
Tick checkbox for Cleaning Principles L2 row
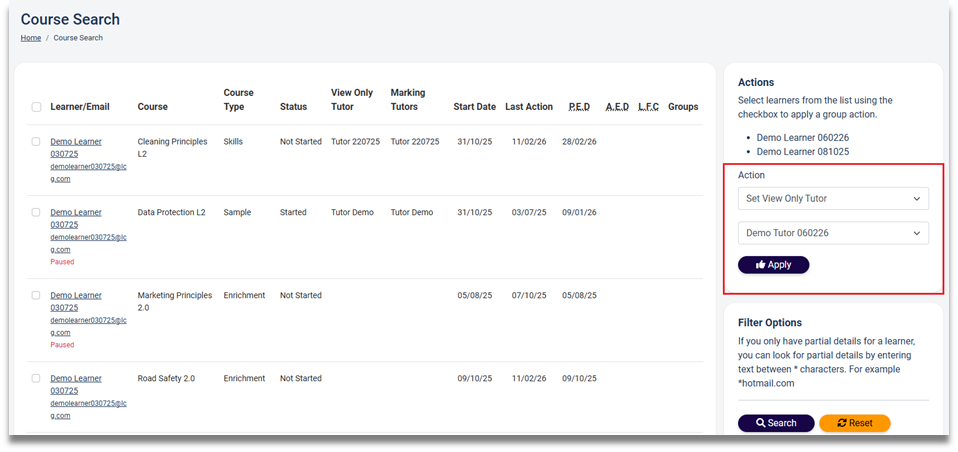(x=36, y=142)
